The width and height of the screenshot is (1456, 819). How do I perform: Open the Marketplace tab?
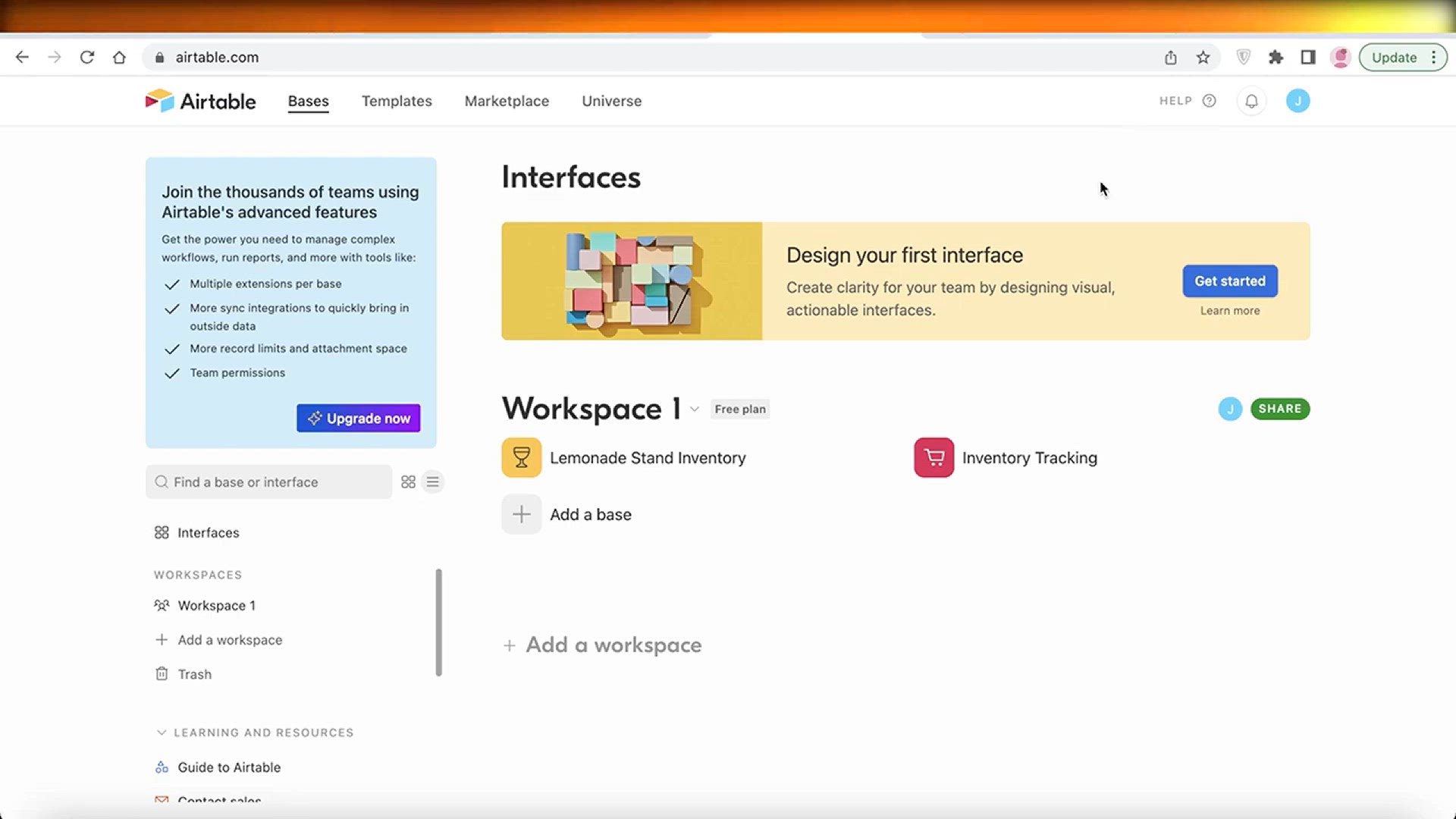tap(507, 101)
